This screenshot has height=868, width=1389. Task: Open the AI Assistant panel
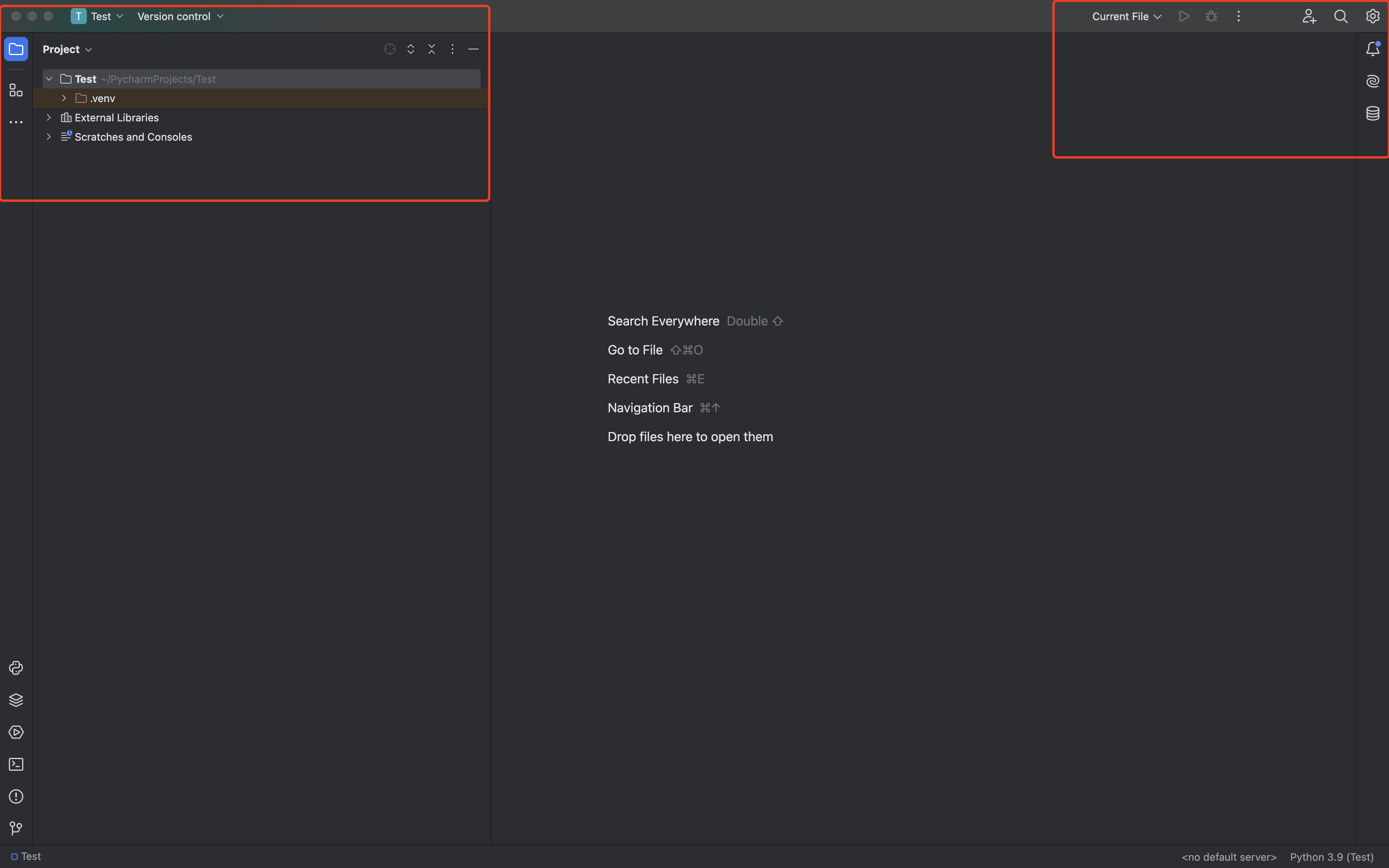click(1373, 81)
